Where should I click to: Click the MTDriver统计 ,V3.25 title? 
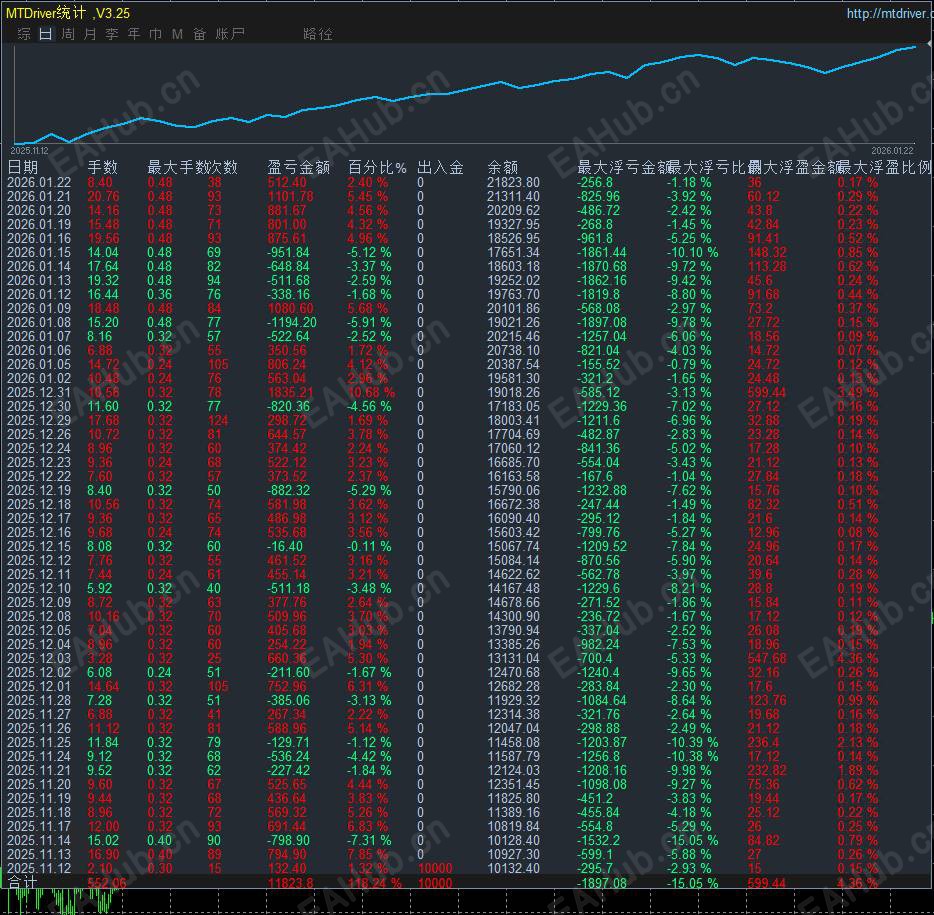tap(67, 13)
